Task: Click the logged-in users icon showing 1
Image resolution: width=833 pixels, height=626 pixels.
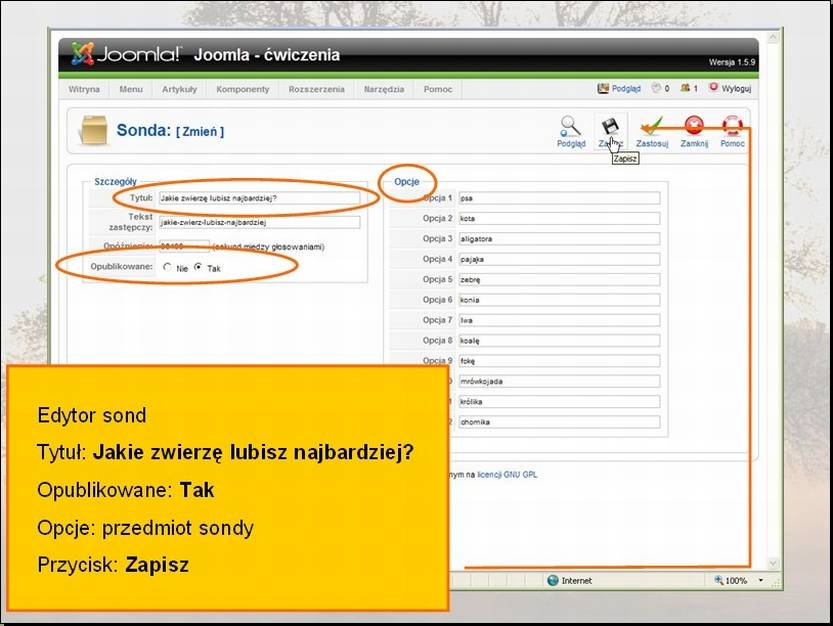Action: (685, 88)
